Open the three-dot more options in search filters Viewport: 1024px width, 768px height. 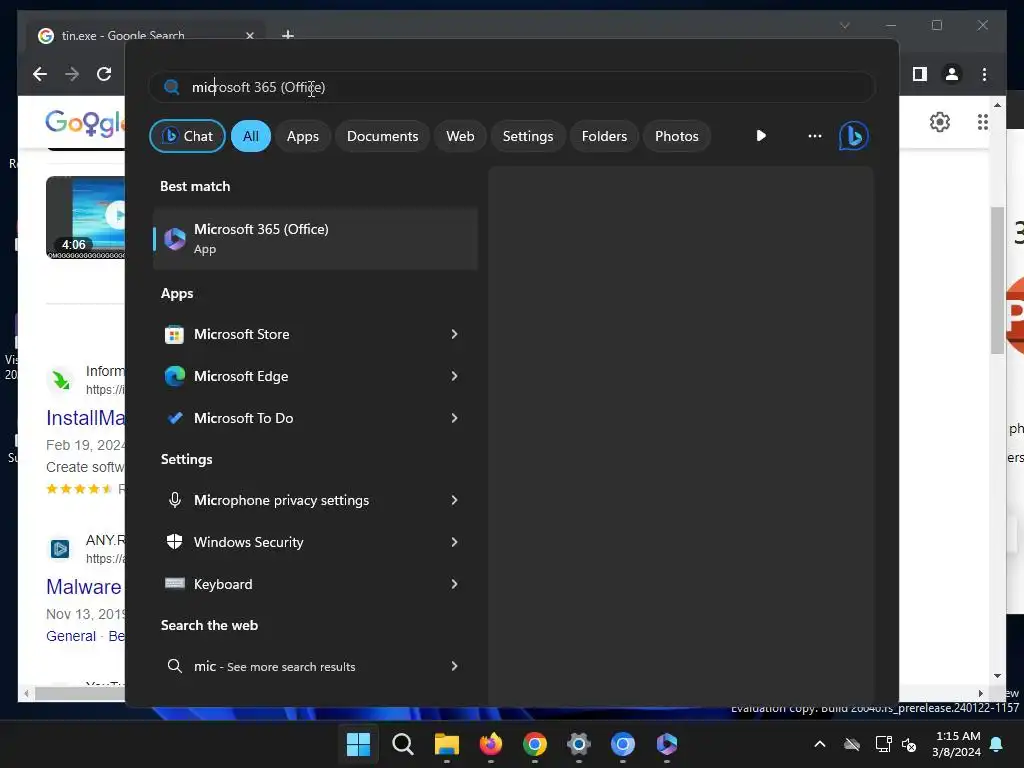tap(814, 136)
